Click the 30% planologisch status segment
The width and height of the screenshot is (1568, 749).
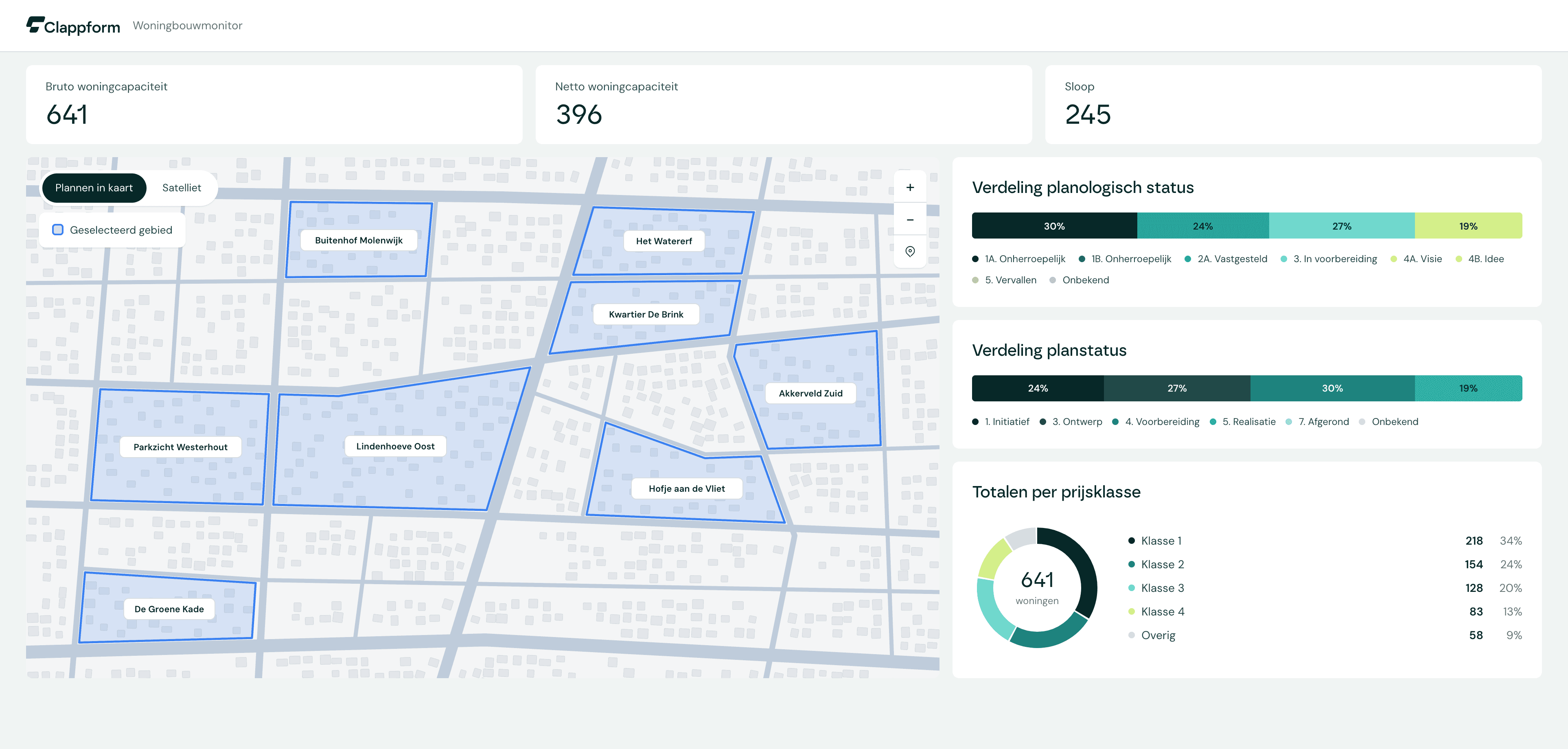1054,226
